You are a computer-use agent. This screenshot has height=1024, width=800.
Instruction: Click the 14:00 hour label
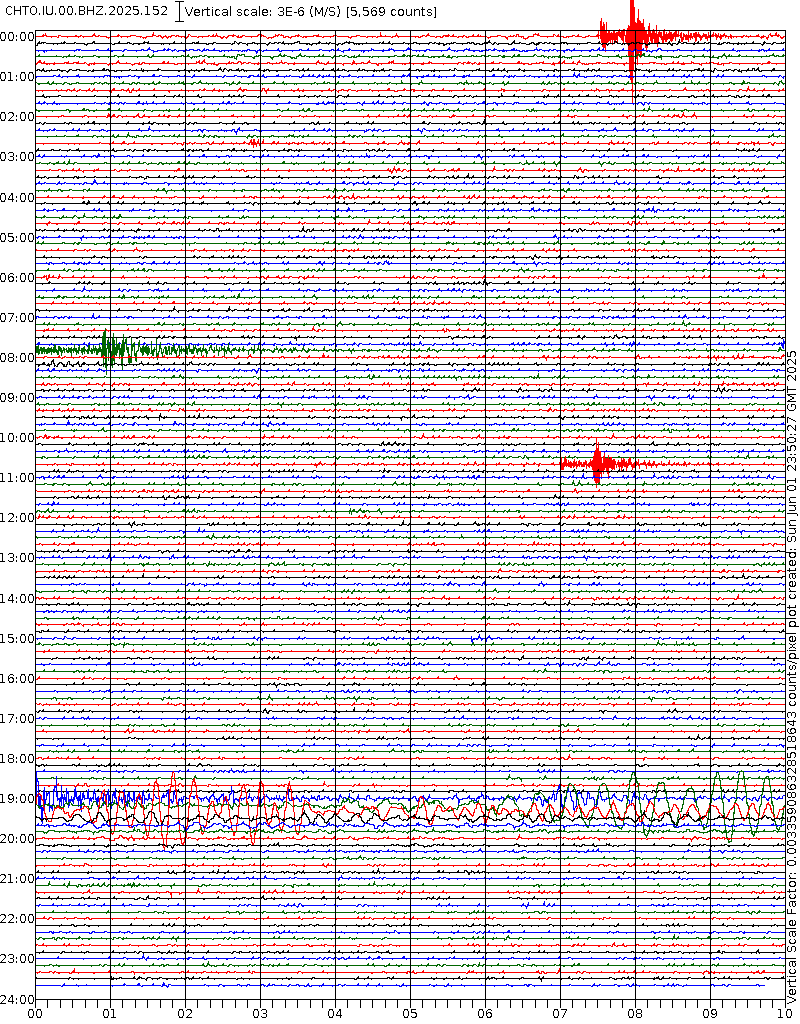(17, 599)
